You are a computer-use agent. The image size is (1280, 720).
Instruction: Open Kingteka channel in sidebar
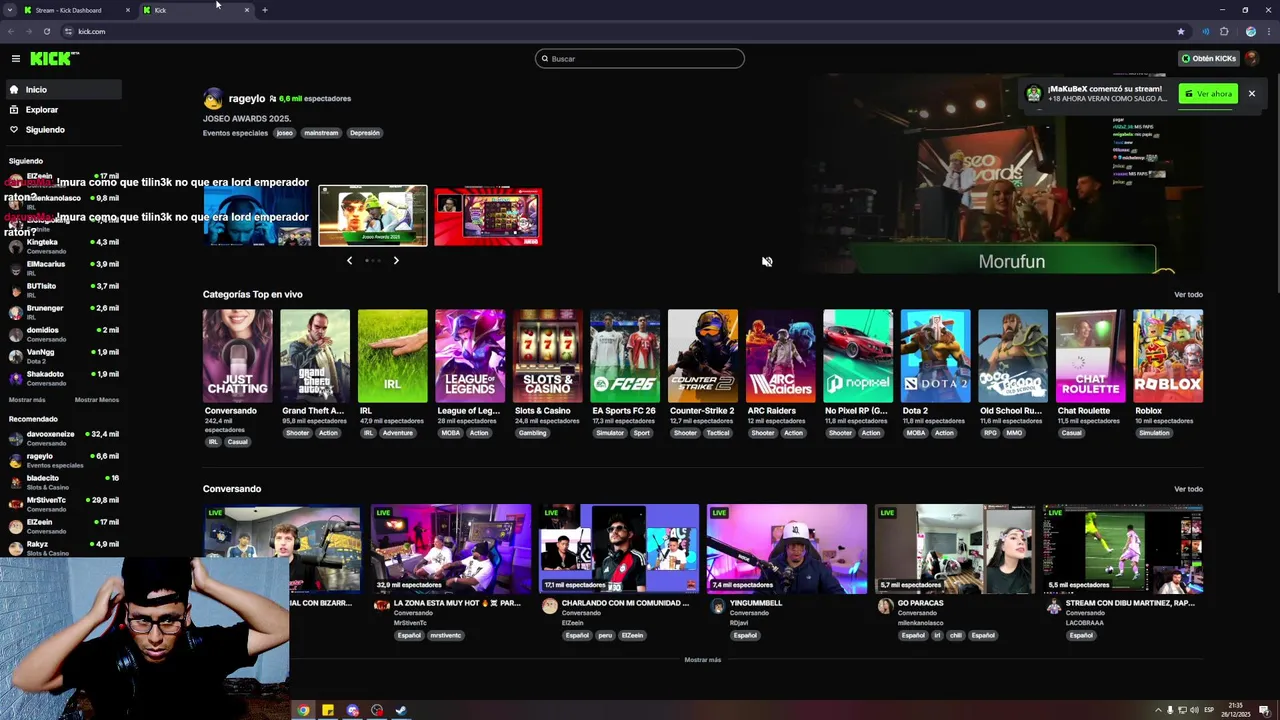pyautogui.click(x=63, y=246)
